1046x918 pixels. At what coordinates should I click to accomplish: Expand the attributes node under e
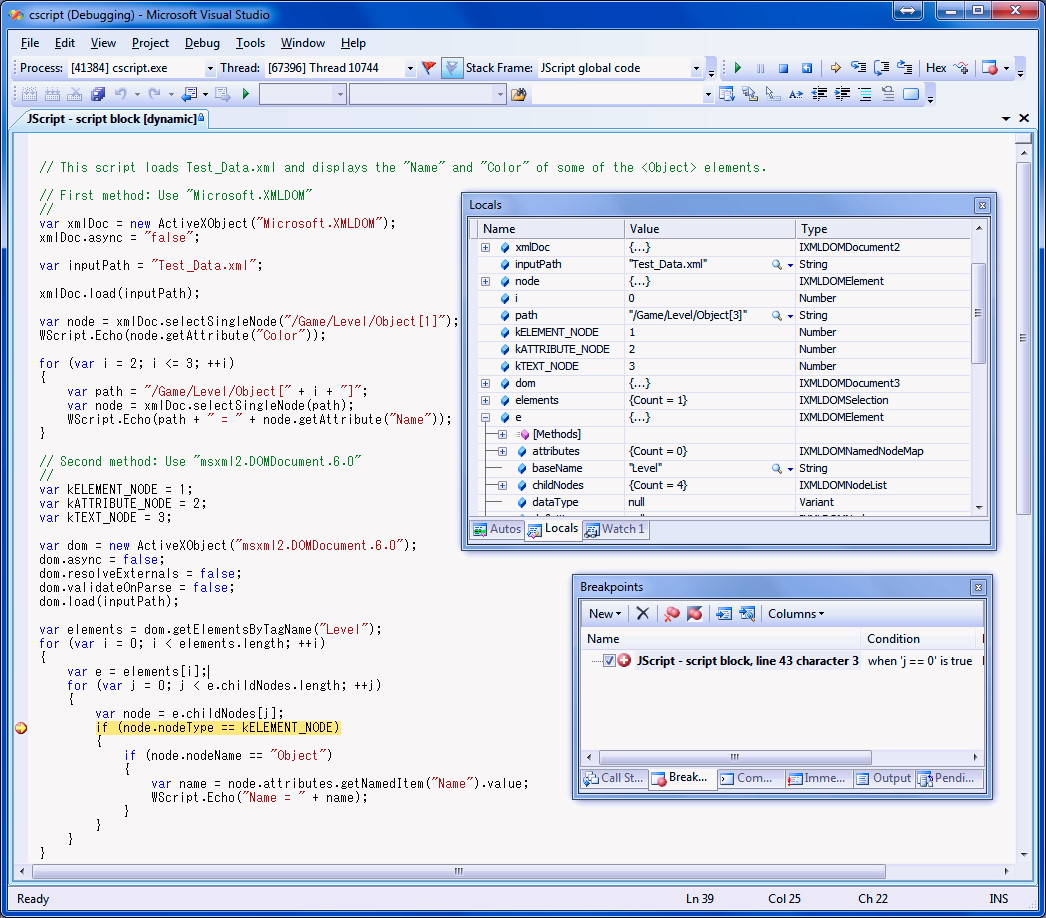502,452
